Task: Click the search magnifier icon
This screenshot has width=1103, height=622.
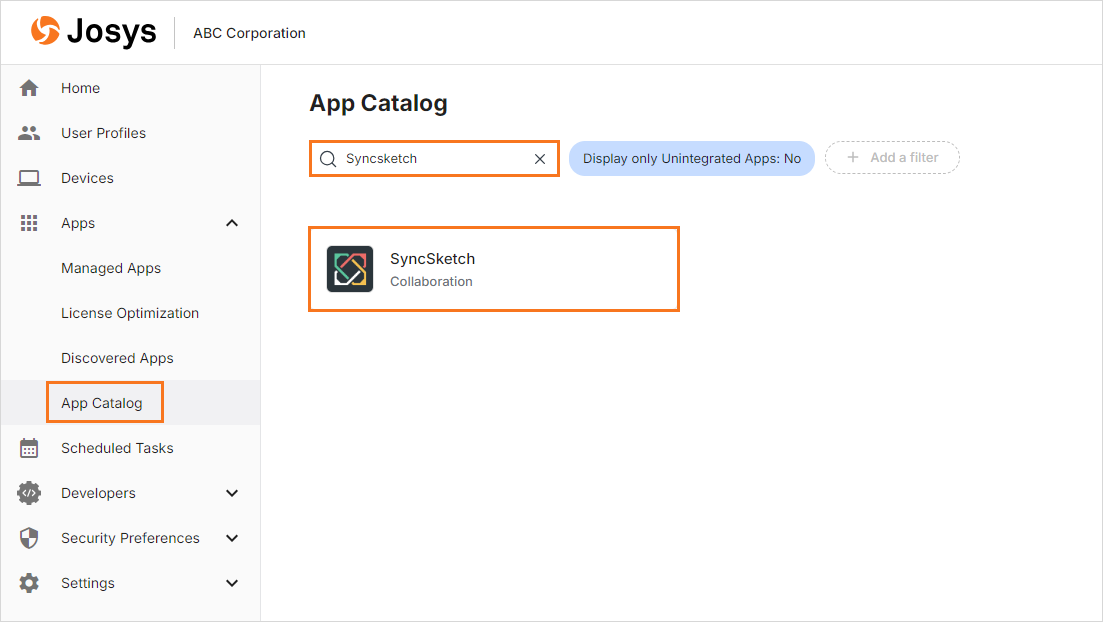Action: [x=328, y=158]
